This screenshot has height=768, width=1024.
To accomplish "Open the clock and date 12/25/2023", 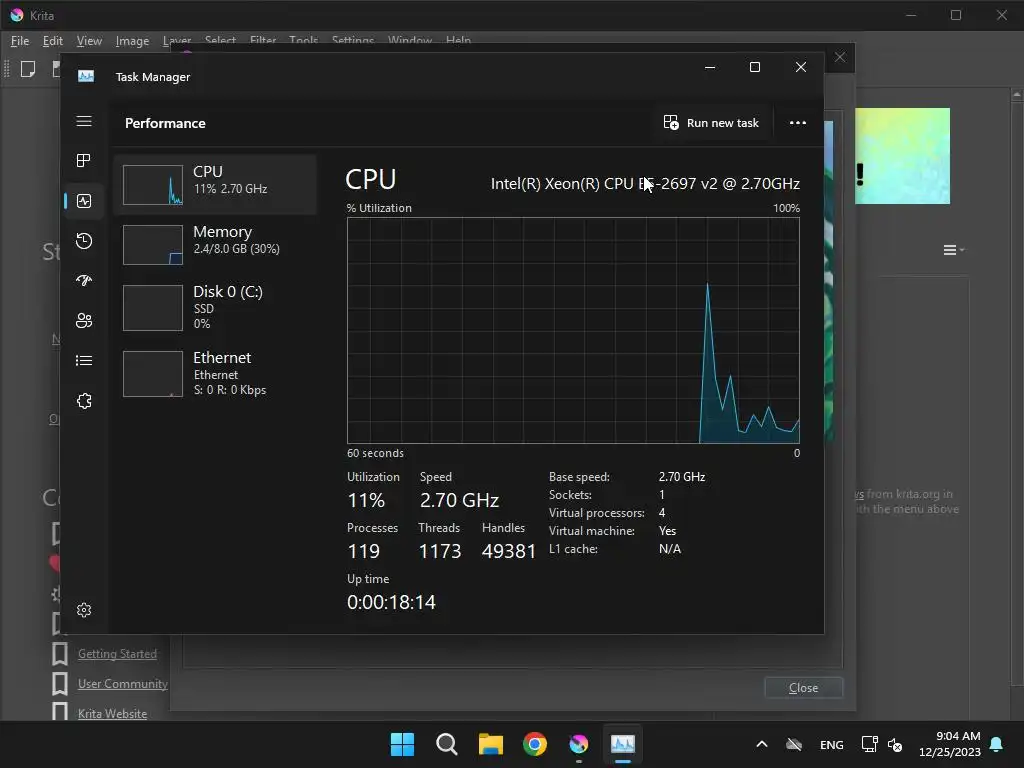I will (950, 744).
